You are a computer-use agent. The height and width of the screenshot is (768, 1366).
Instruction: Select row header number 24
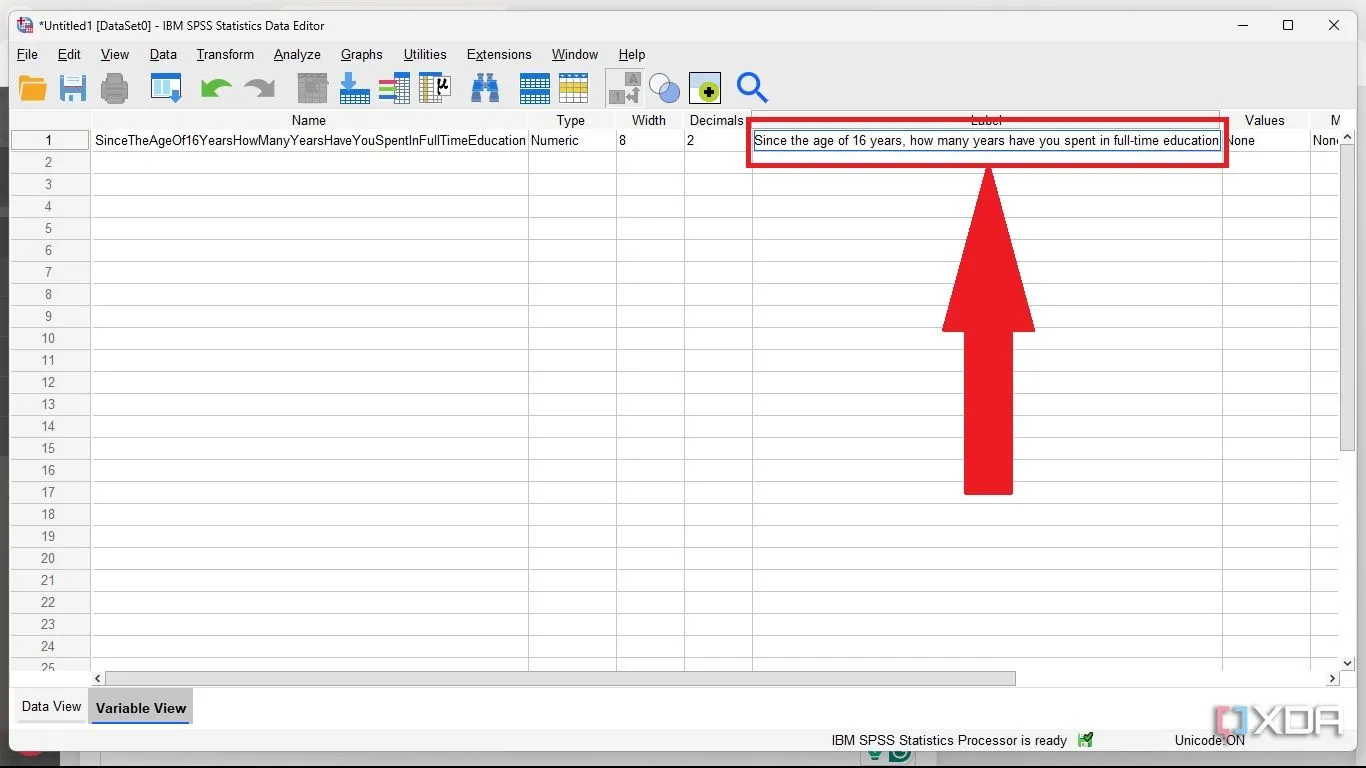coord(50,647)
